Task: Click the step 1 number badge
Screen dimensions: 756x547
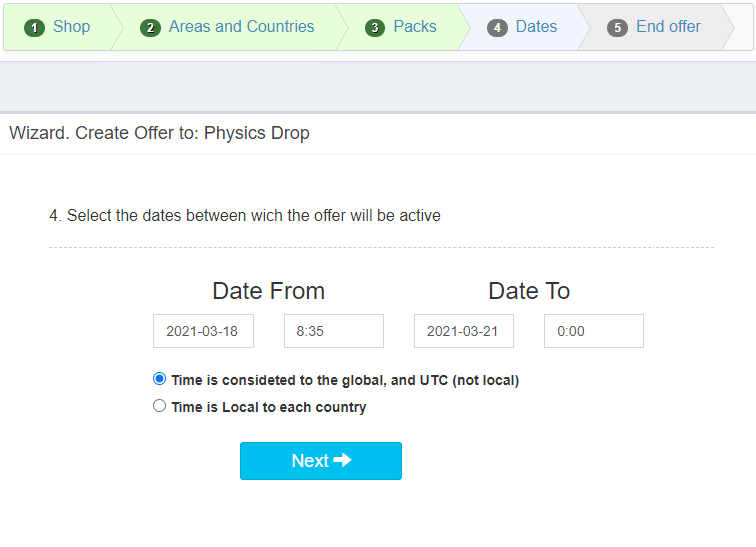Action: pos(34,27)
